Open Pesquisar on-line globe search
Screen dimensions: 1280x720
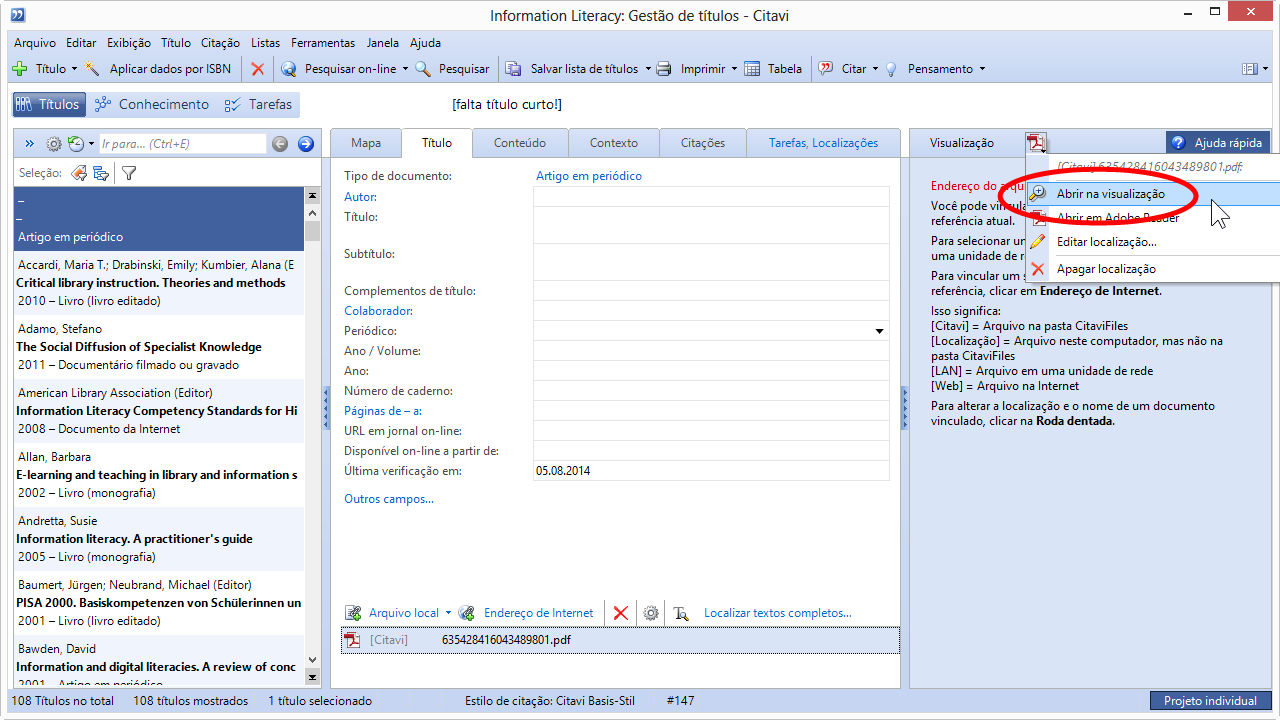tap(289, 69)
